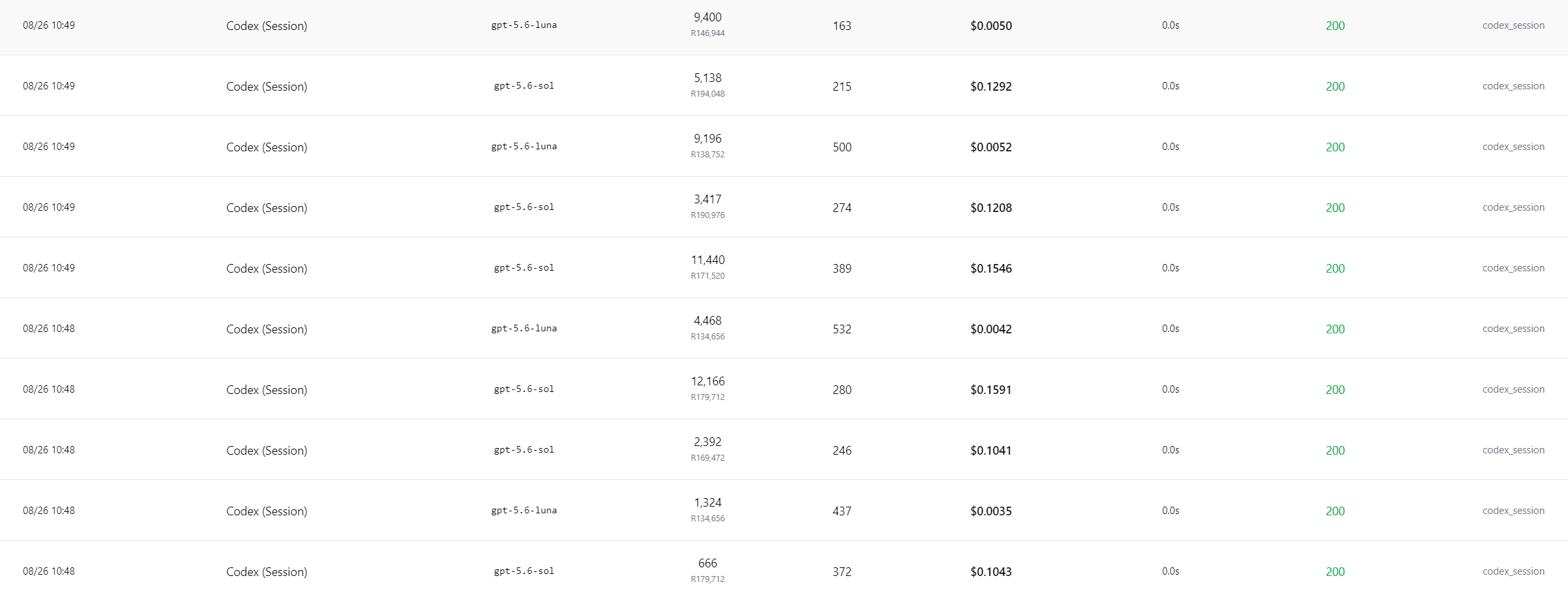Click output token count 532
1568x592 pixels.
tap(842, 329)
